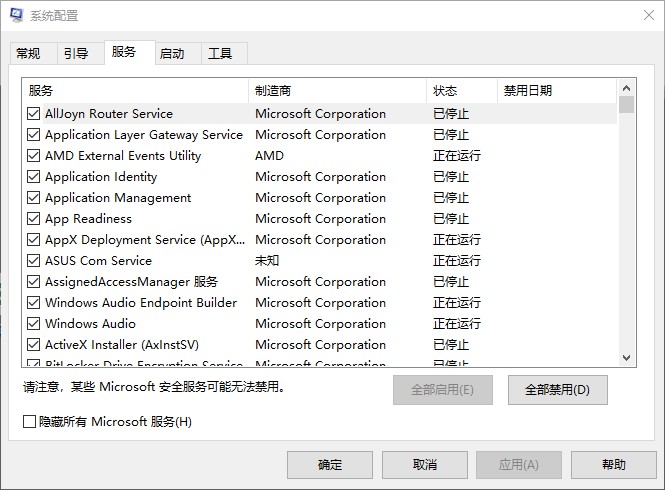This screenshot has height=490, width=665.
Task: Click the 取消 button
Action: (424, 465)
